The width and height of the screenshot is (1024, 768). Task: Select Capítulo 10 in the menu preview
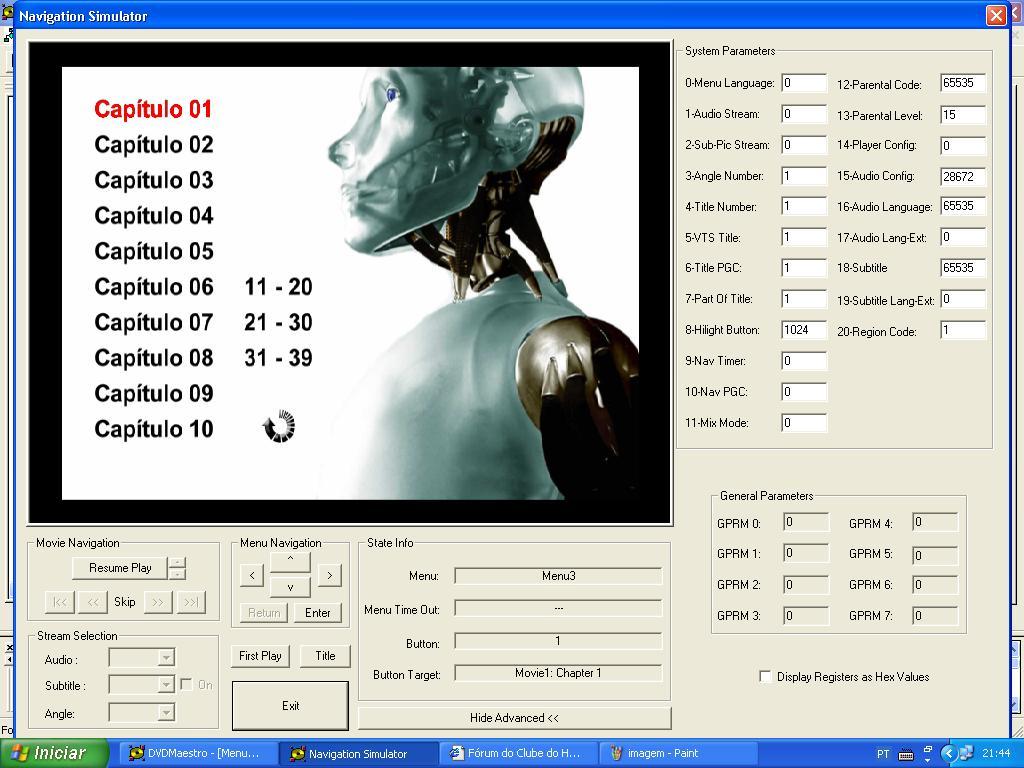click(x=153, y=428)
